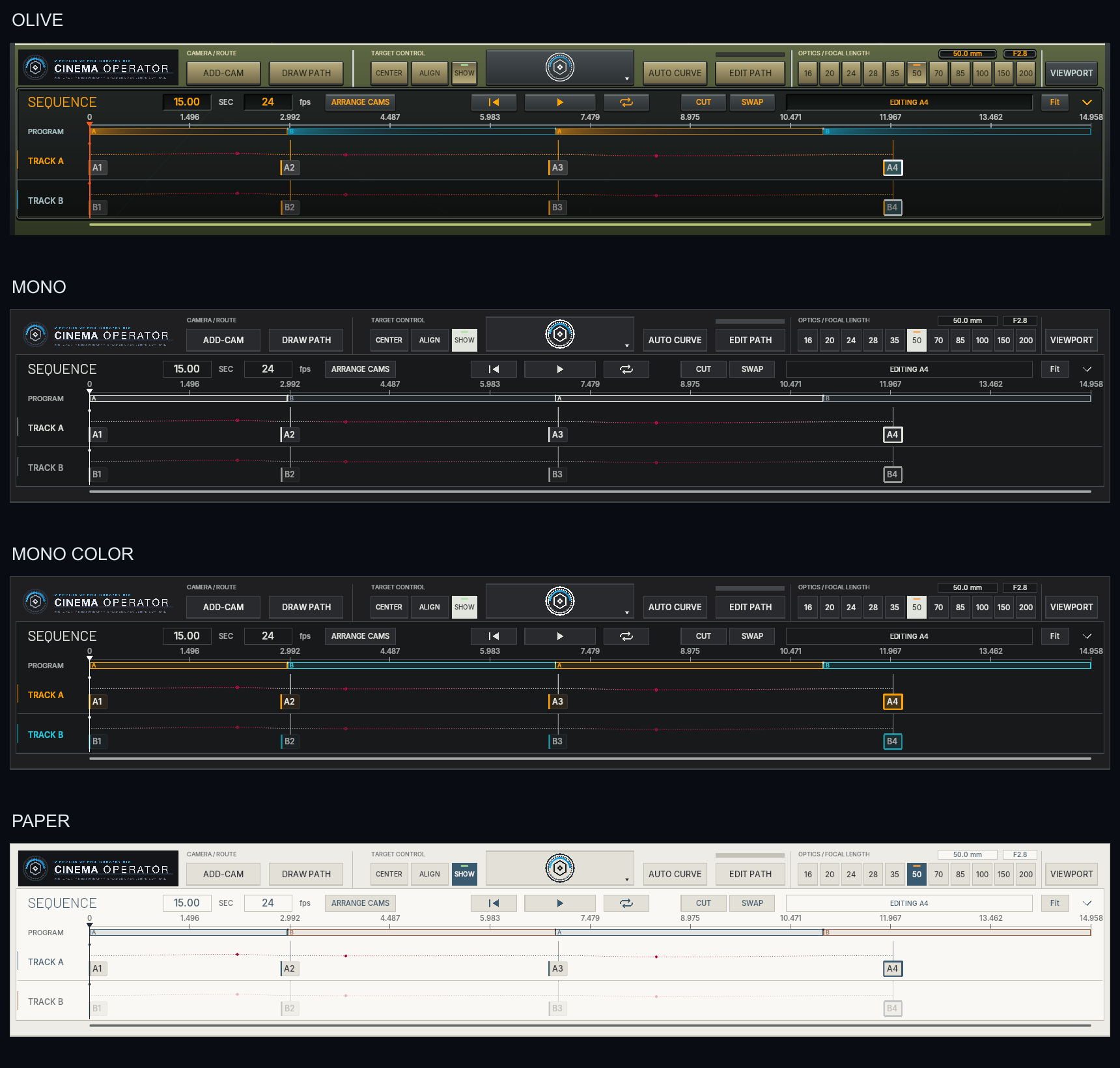Click target reticle icon in Mono Color panel
The image size is (1120, 1068).
(x=559, y=601)
